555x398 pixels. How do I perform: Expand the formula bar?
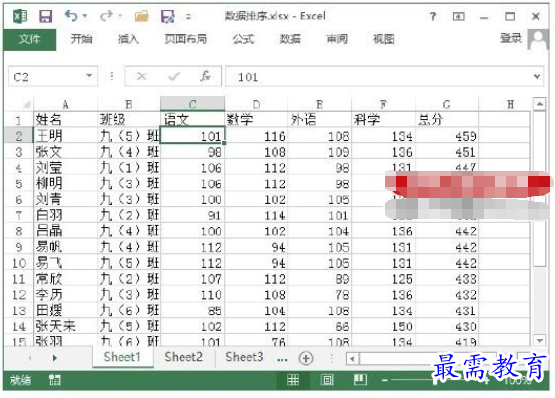(x=537, y=76)
